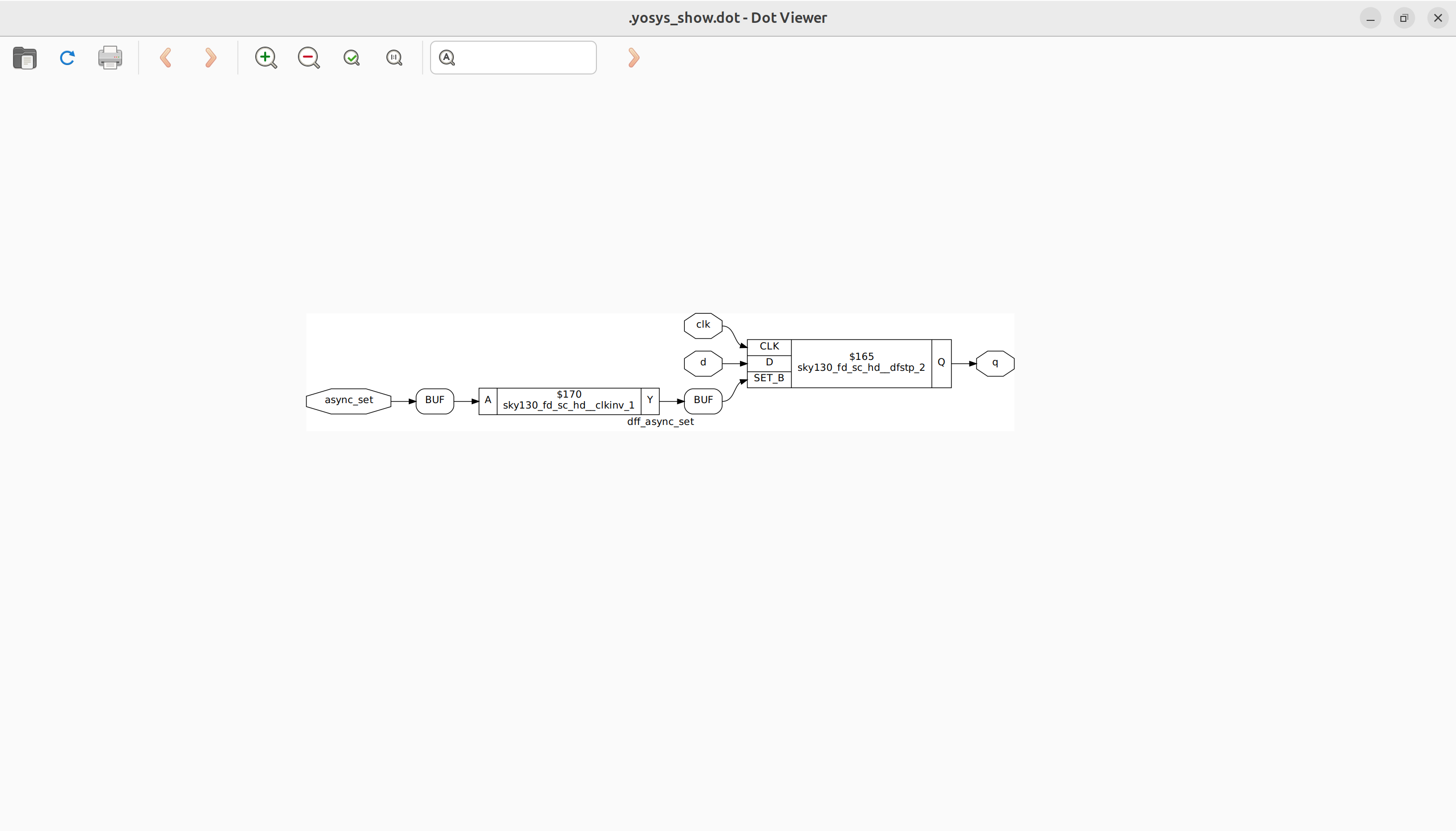Zoom out with the minus magnifier

coord(309,58)
